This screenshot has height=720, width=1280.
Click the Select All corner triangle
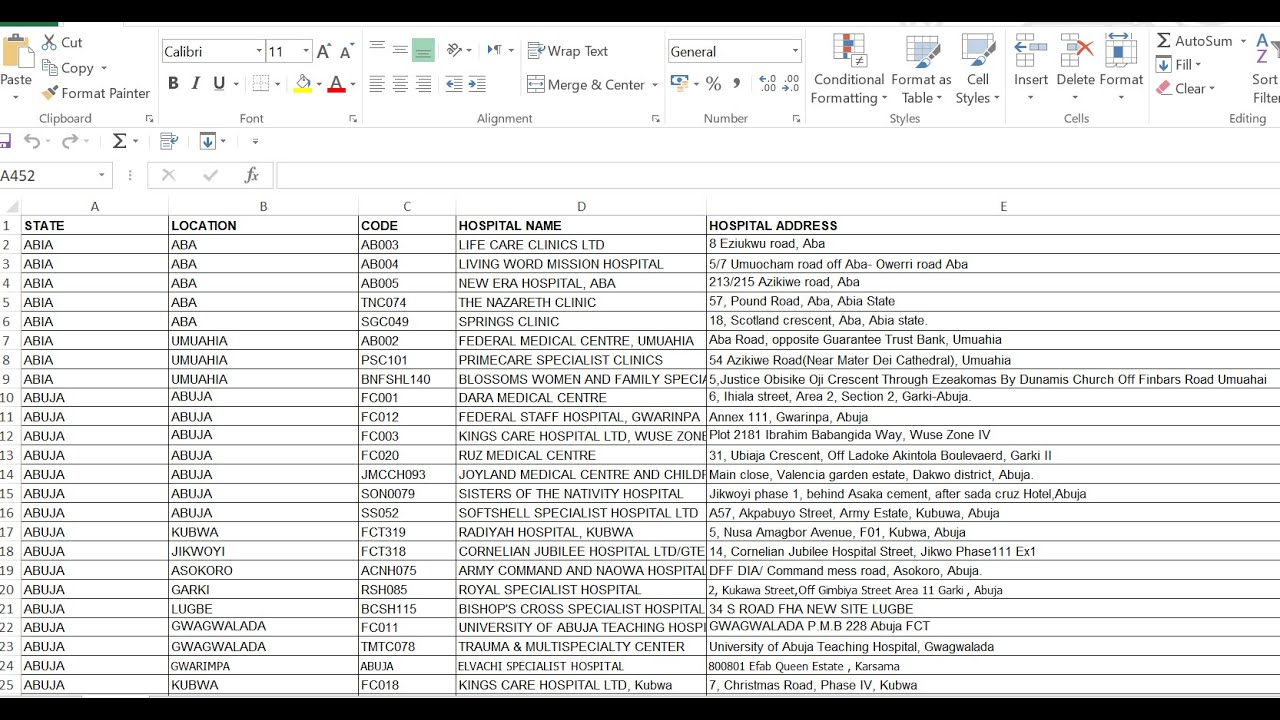(12, 207)
